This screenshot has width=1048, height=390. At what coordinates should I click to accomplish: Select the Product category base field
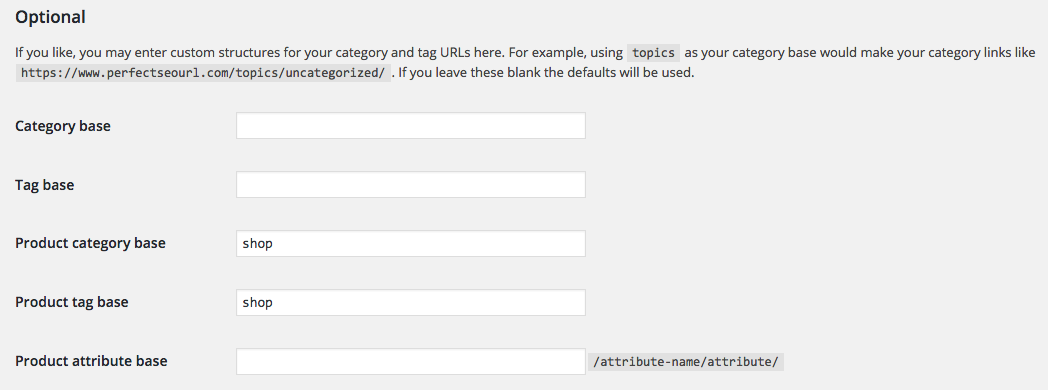point(410,243)
